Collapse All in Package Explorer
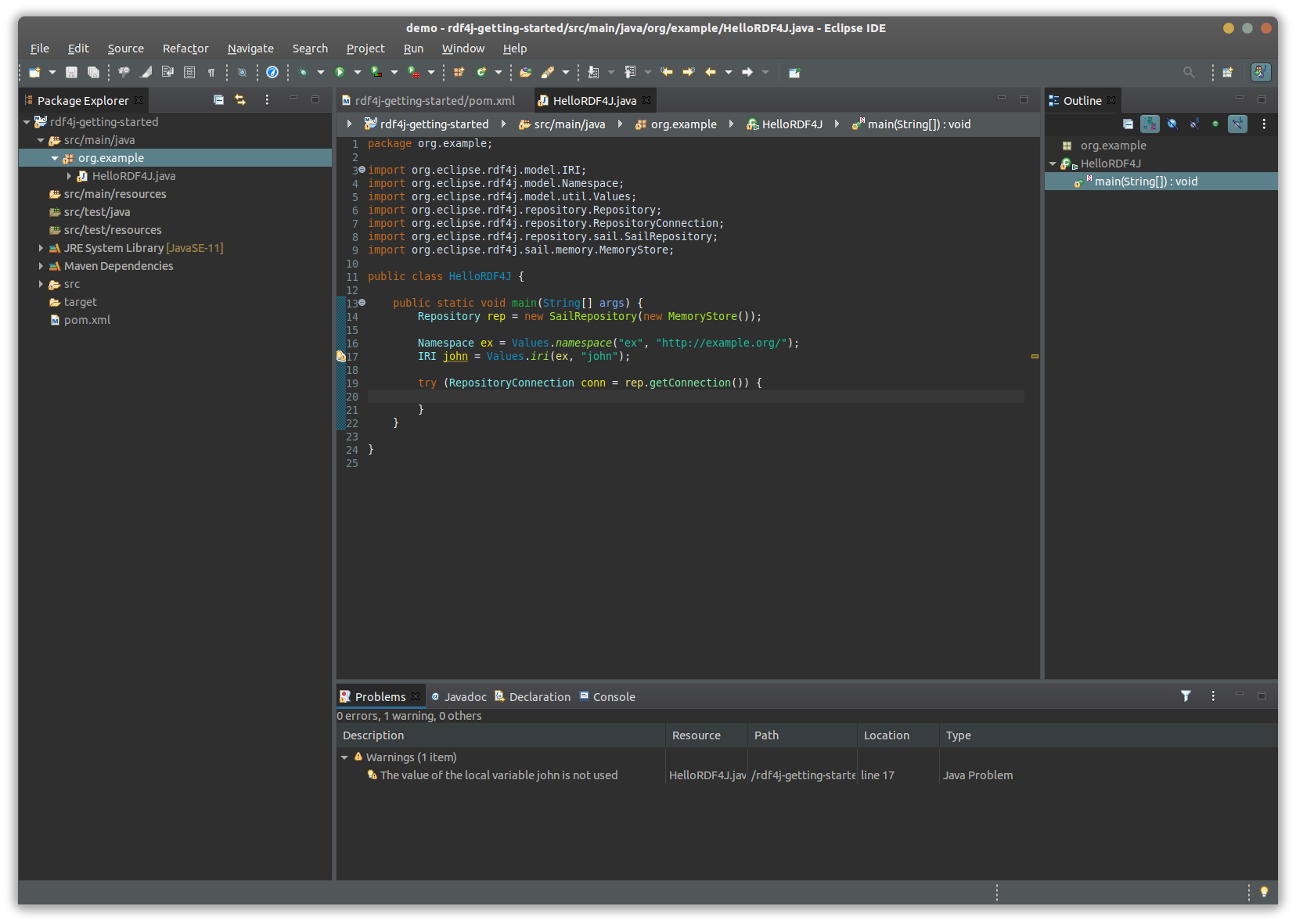The width and height of the screenshot is (1296, 924). [x=219, y=100]
